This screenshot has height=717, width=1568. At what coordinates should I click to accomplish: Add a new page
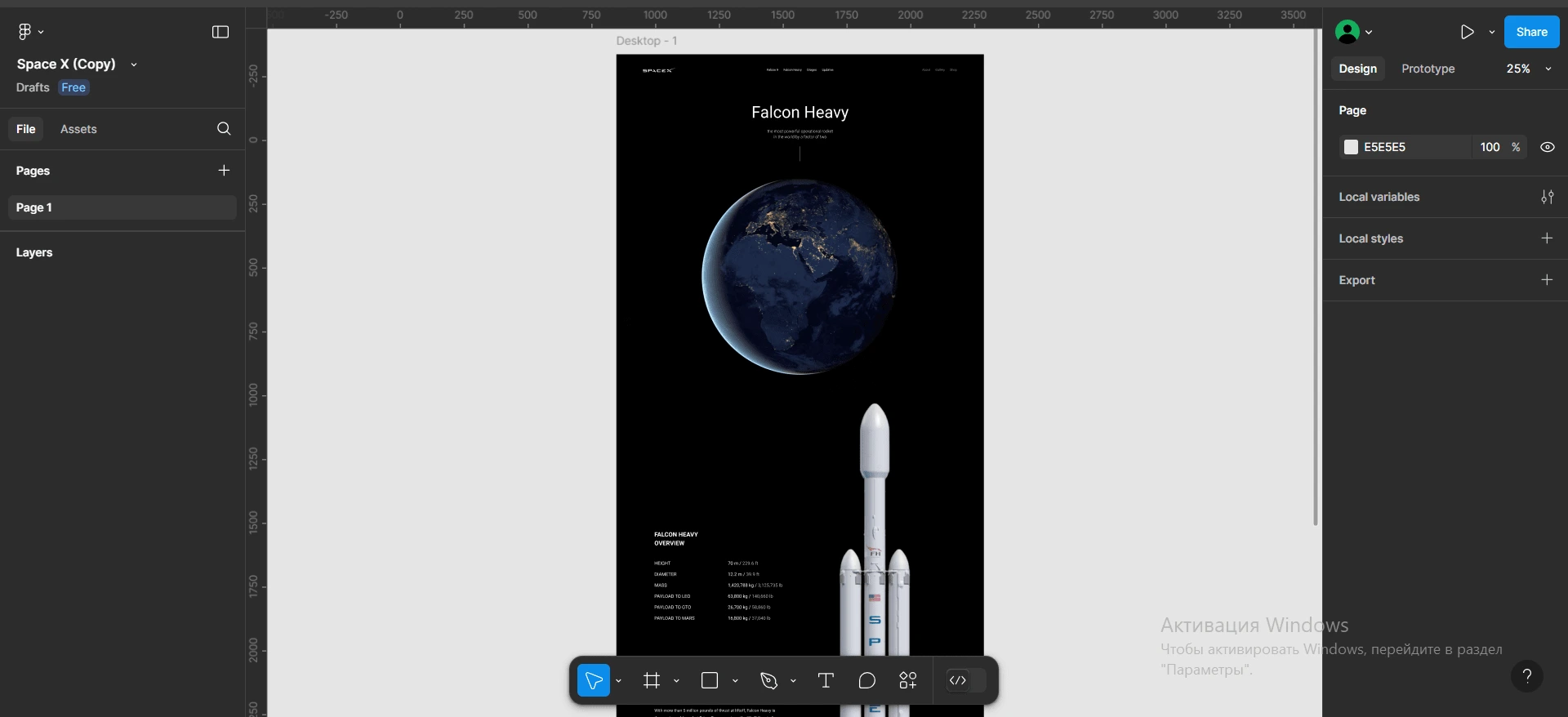[x=224, y=170]
